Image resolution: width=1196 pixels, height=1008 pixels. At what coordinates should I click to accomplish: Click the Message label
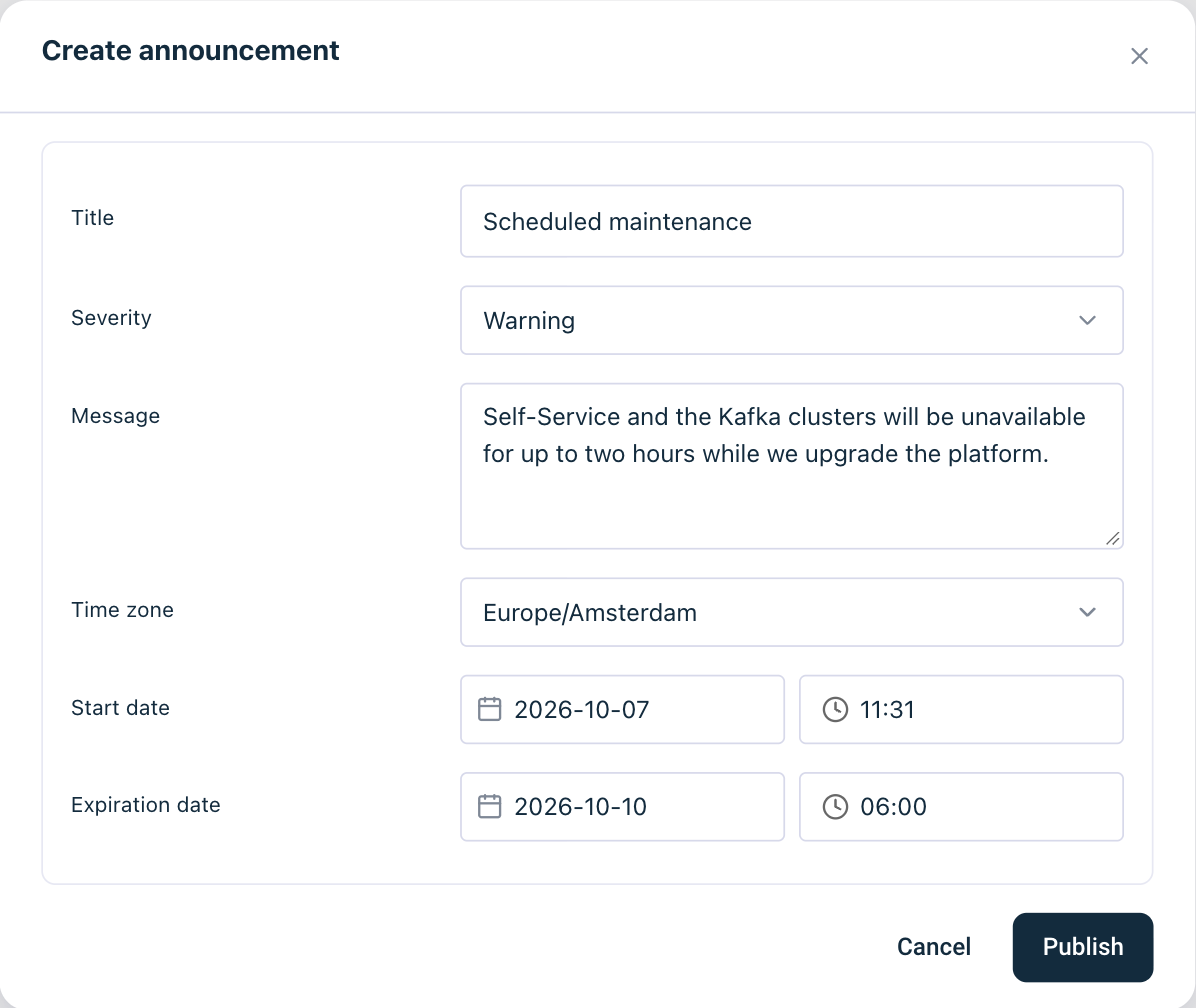pos(115,416)
